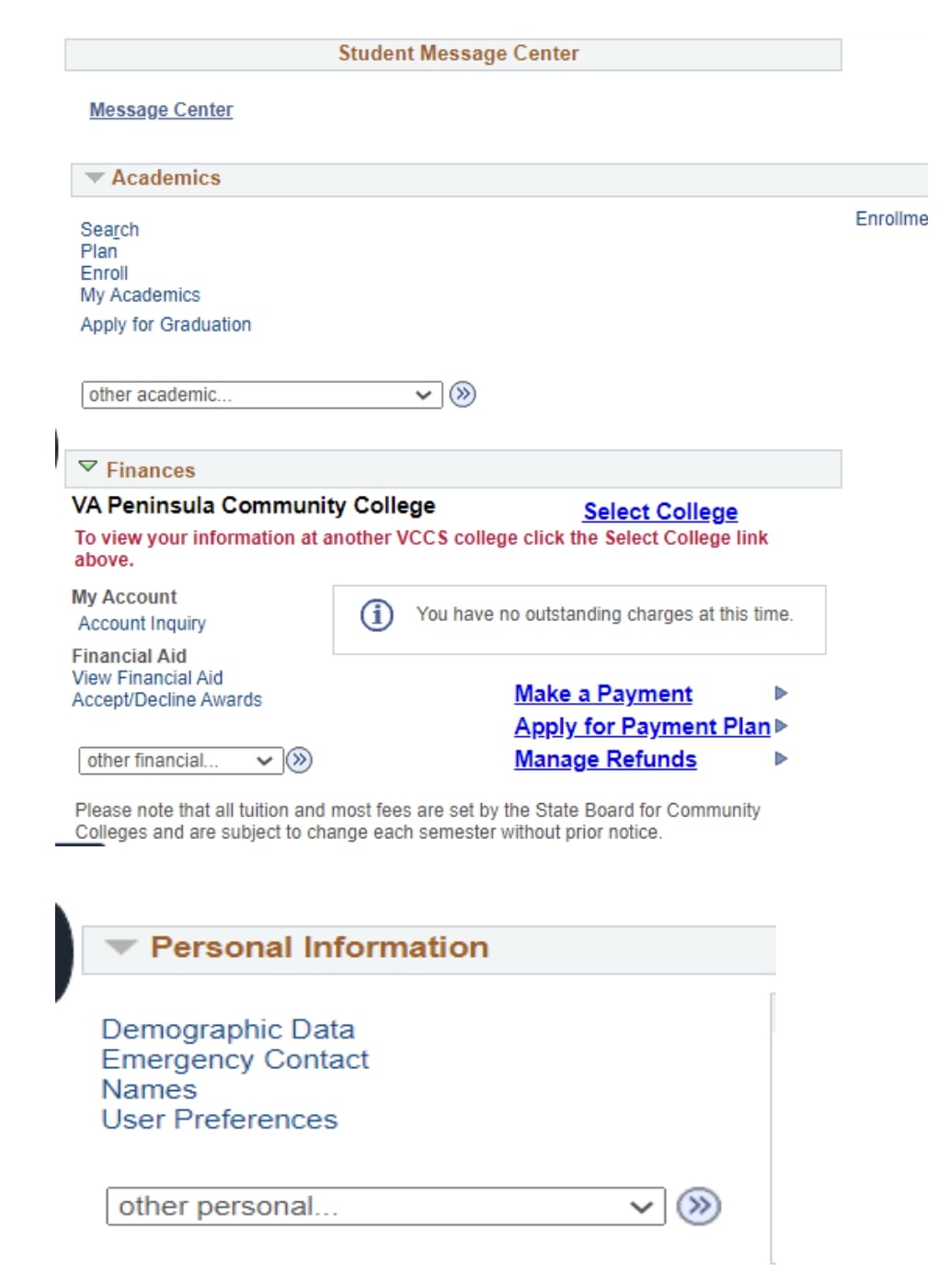The height and width of the screenshot is (1288, 938).
Task: Click the arrow next to Manage Refunds
Action: (x=781, y=759)
